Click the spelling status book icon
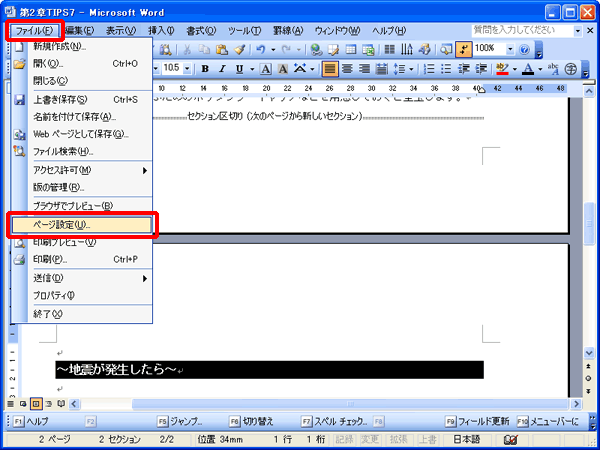 [510, 440]
